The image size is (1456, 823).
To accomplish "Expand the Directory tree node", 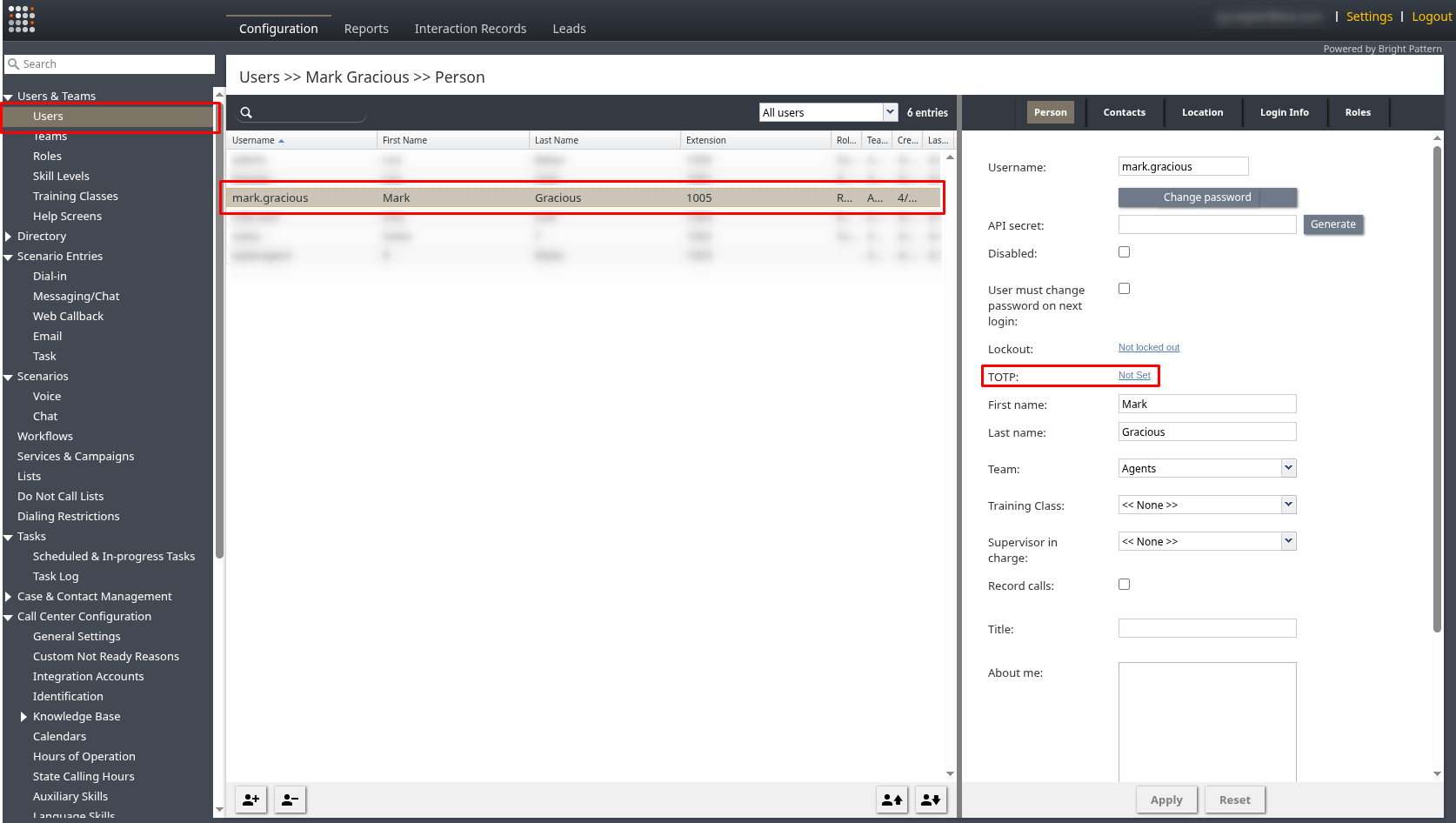I will 9,237.
